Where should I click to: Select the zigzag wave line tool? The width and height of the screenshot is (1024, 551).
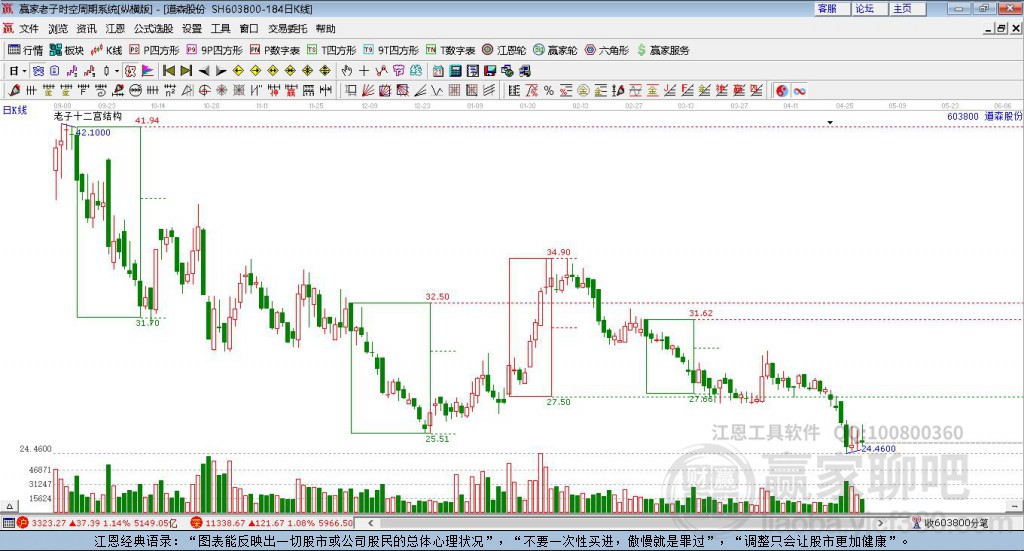pyautogui.click(x=437, y=91)
